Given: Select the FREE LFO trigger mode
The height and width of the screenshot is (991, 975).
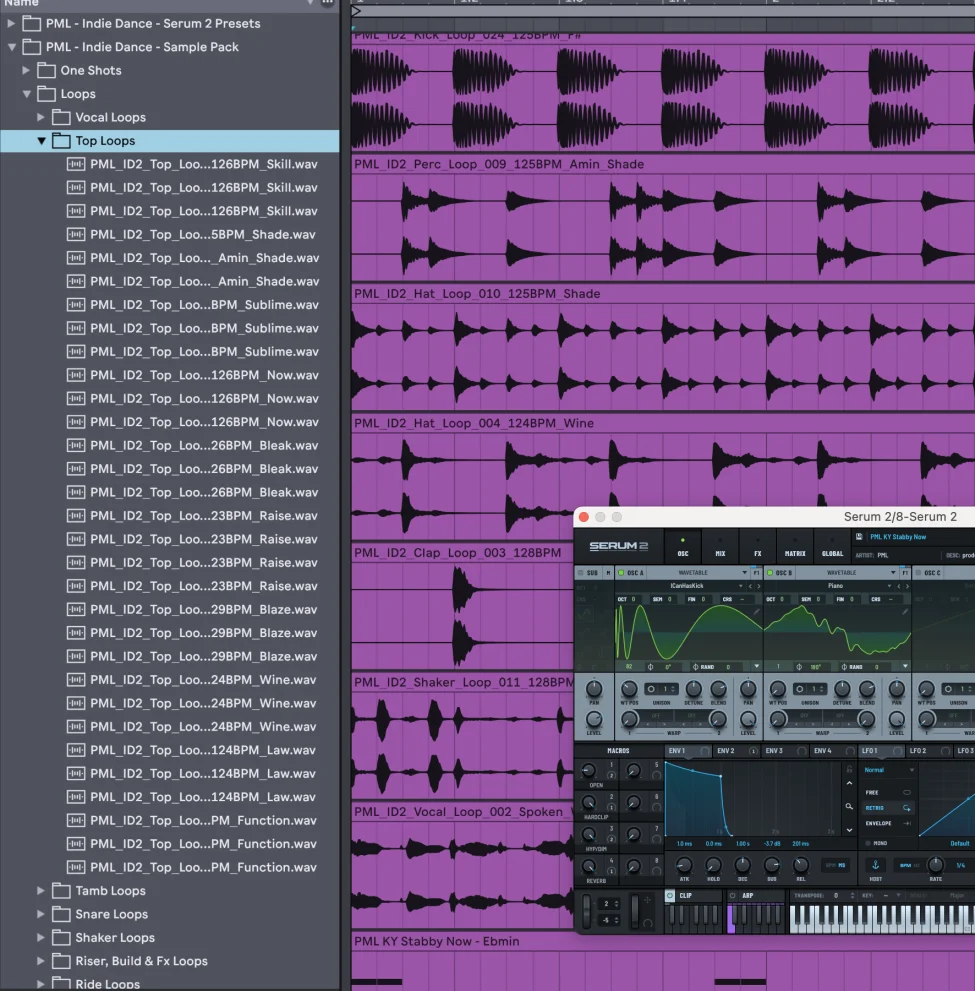Looking at the screenshot, I should [889, 792].
